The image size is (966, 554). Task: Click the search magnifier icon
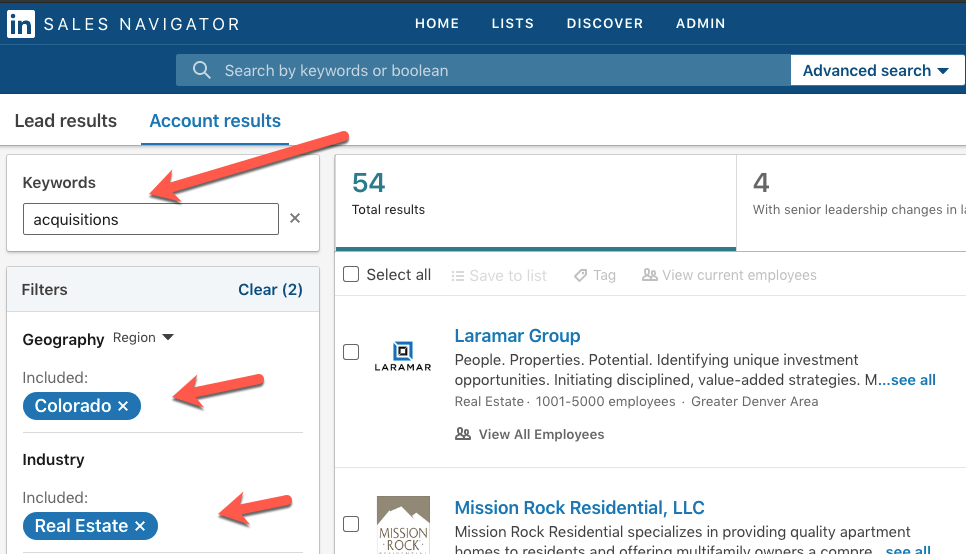tap(201, 70)
